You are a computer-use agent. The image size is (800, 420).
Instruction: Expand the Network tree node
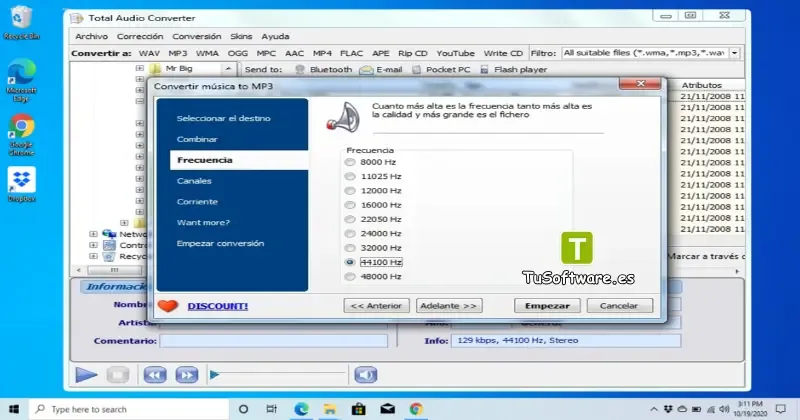click(93, 234)
